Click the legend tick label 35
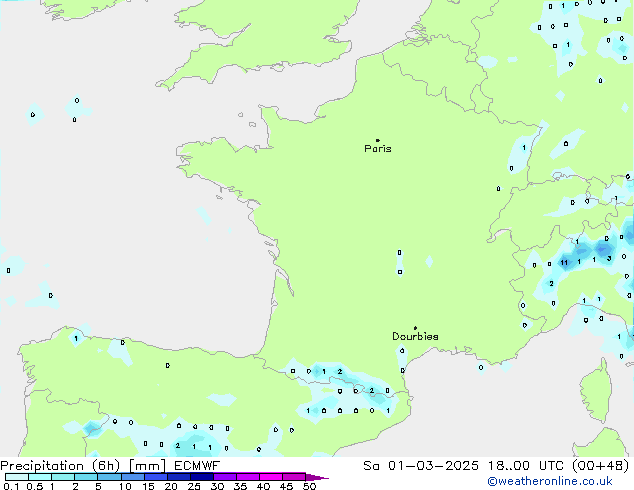 click(240, 486)
